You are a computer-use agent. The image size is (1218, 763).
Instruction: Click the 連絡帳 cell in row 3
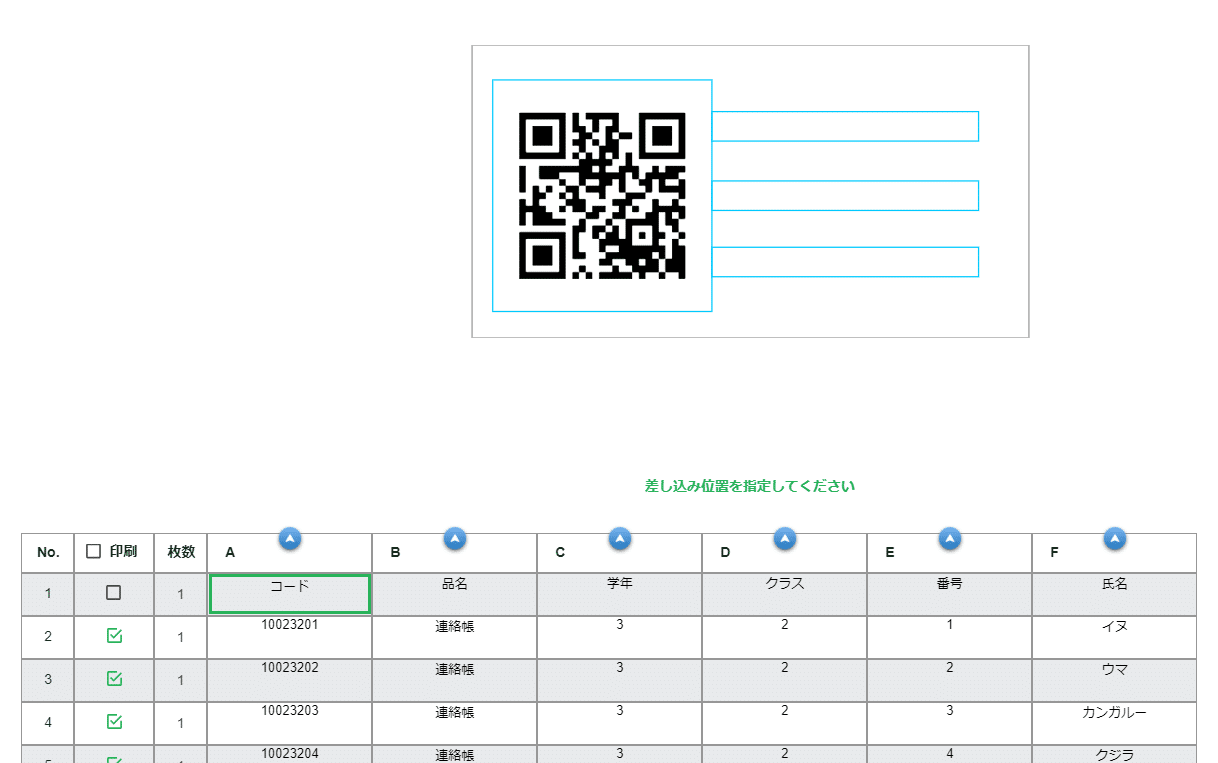tap(455, 680)
